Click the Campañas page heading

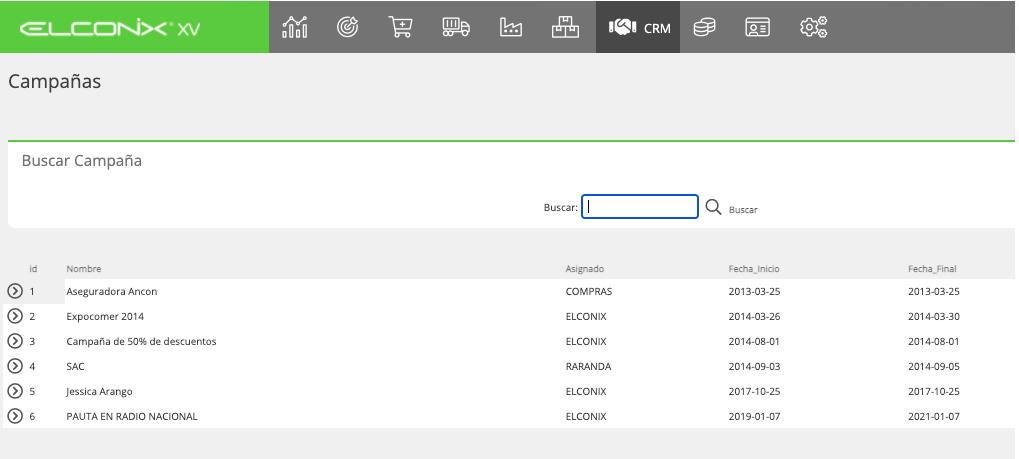tap(55, 81)
